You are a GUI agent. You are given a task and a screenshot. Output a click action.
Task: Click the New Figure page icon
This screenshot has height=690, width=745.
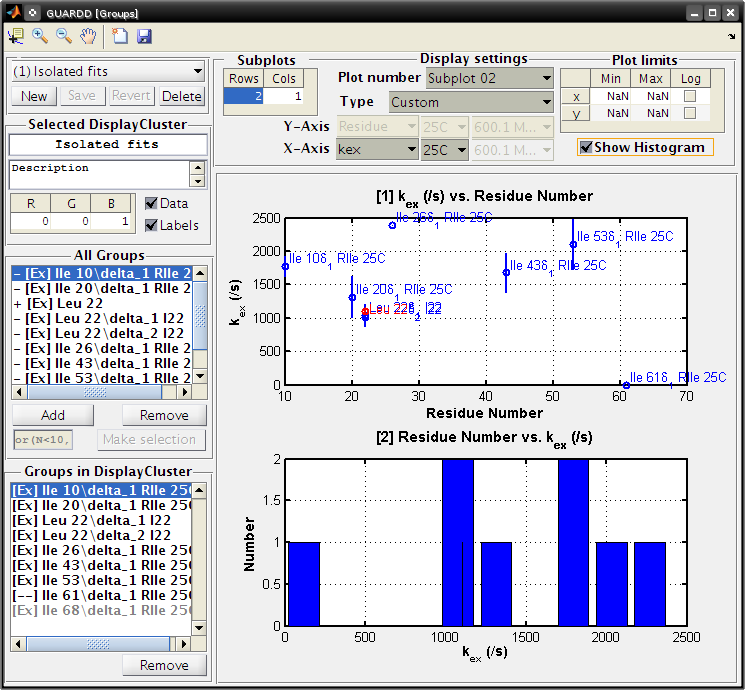click(x=120, y=36)
